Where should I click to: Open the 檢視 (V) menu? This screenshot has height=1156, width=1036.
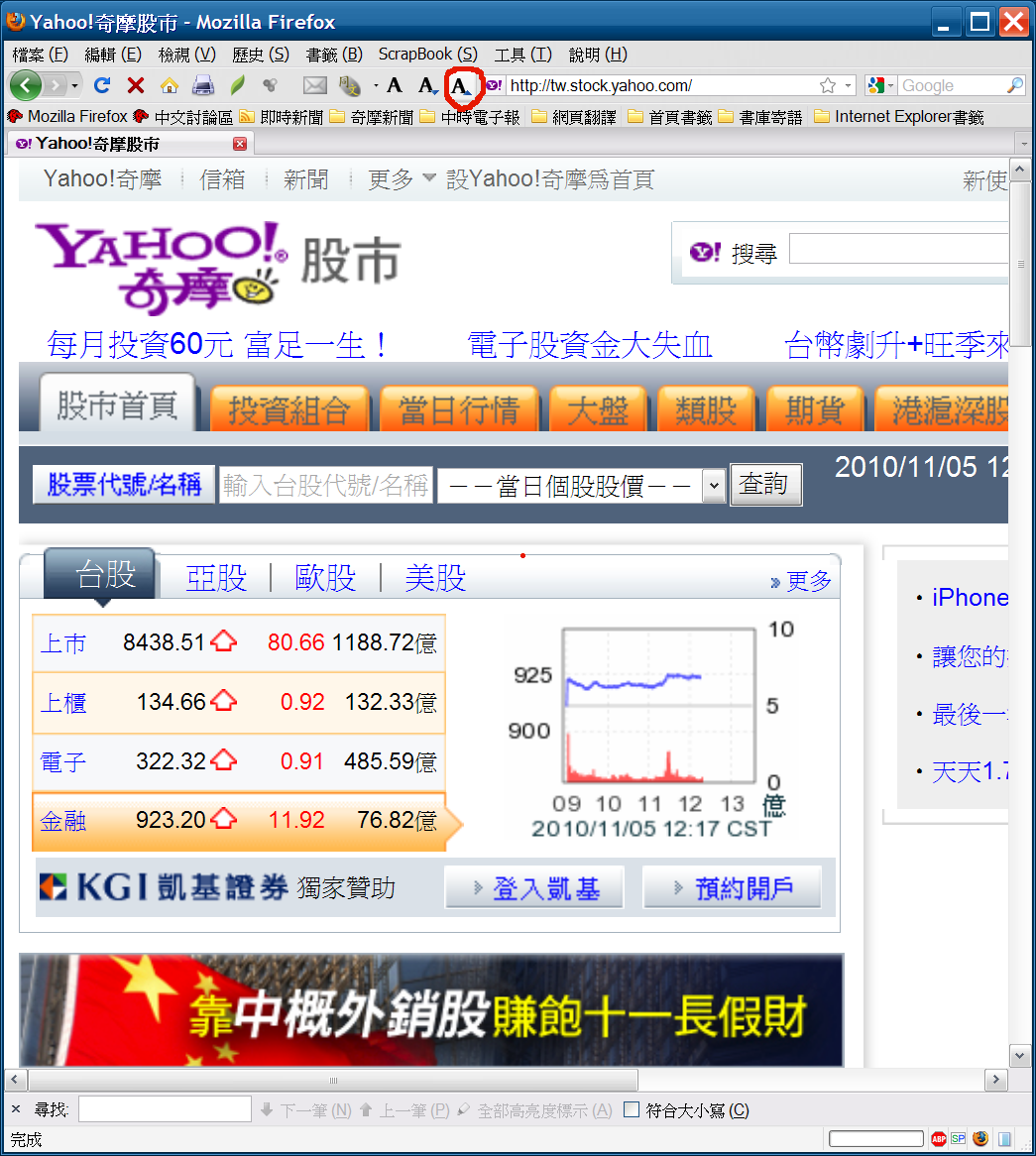(187, 55)
